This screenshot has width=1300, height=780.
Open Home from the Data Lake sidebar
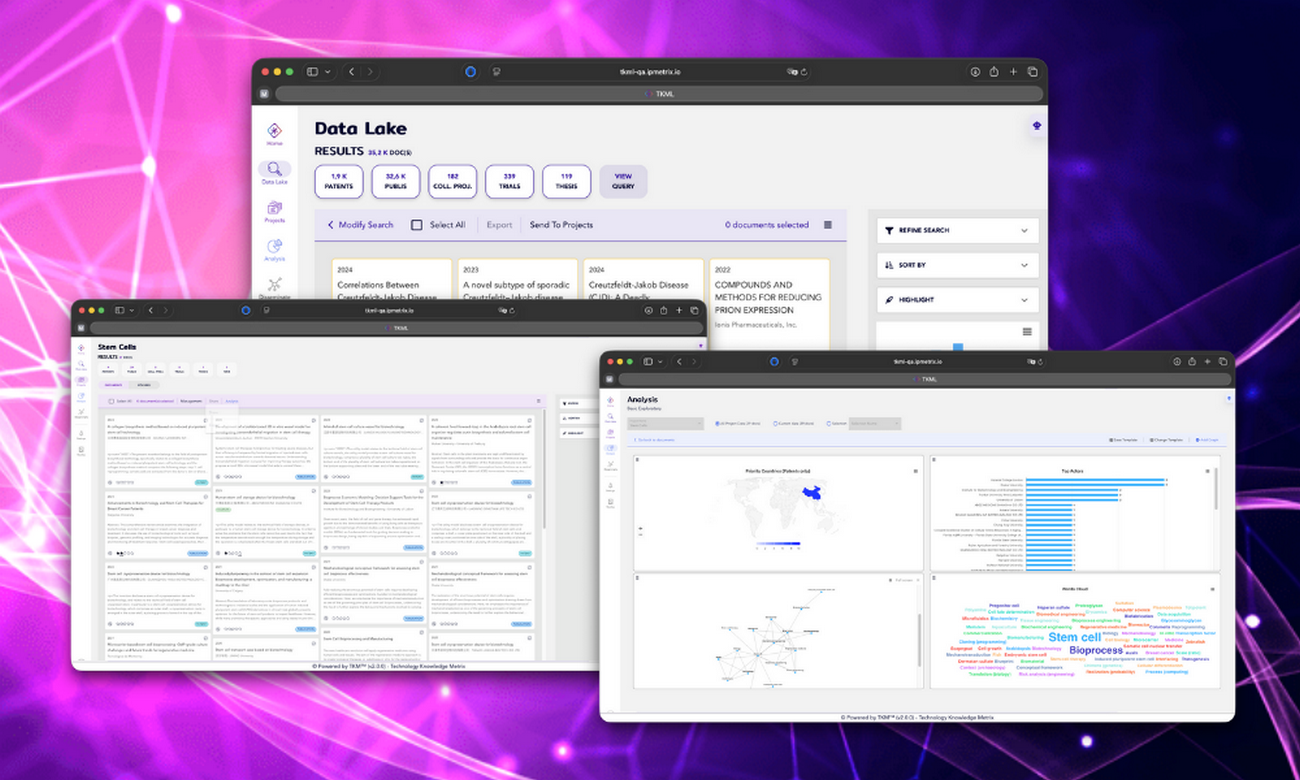[x=274, y=132]
